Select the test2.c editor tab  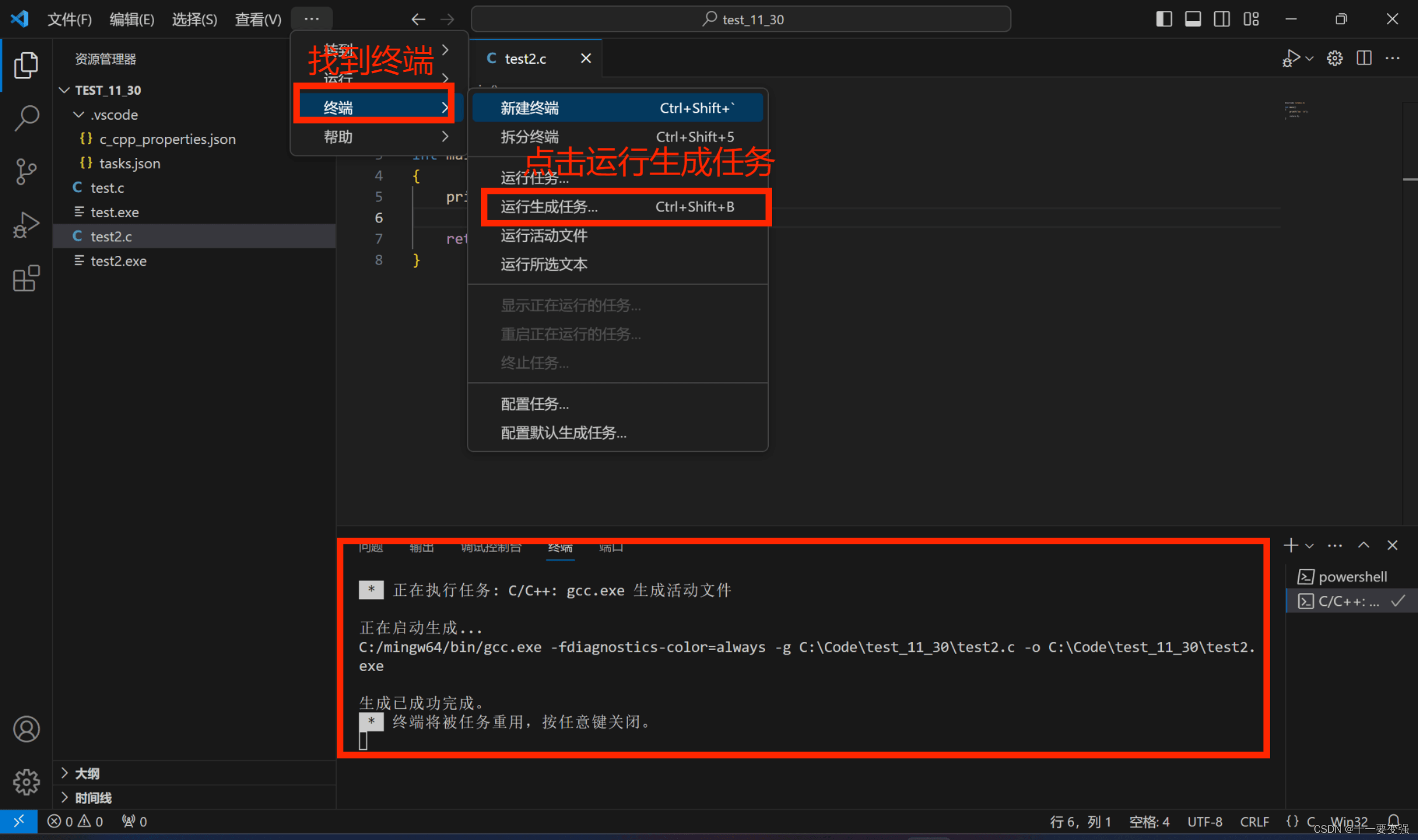click(535, 58)
